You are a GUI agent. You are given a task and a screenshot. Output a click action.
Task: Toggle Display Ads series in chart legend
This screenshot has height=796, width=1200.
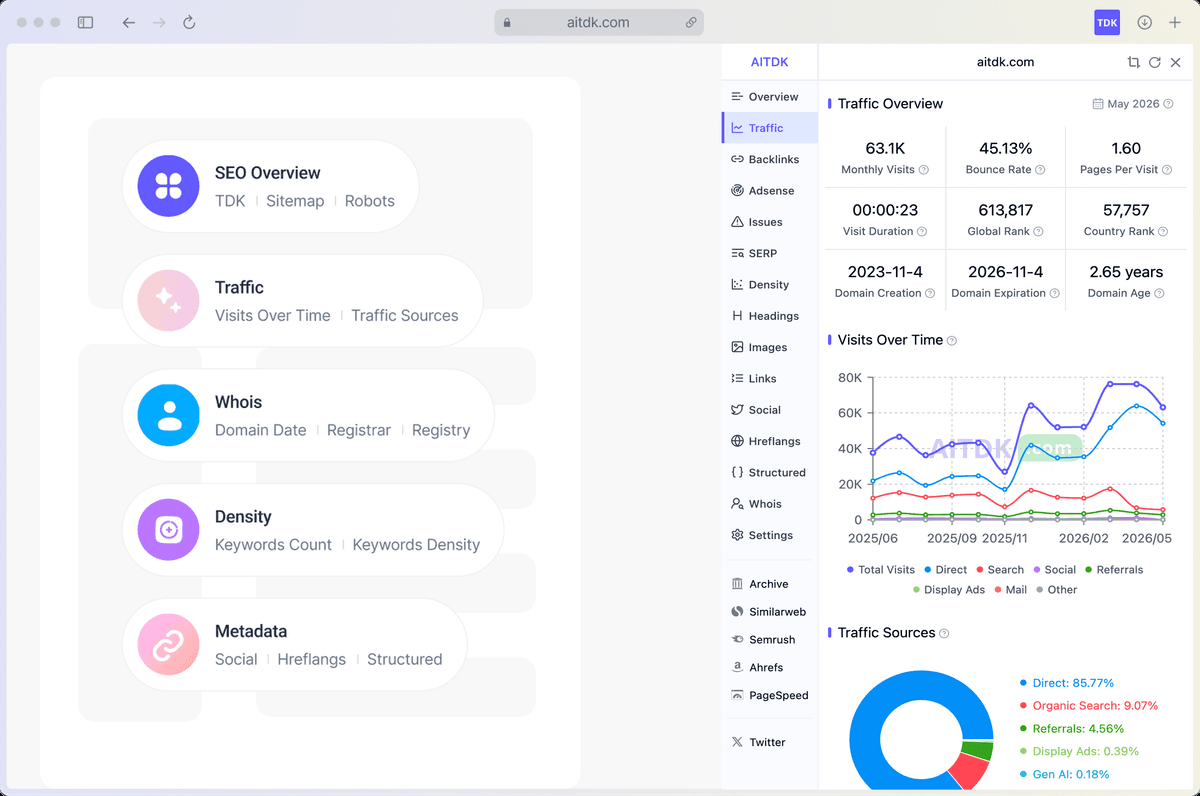[x=948, y=590]
